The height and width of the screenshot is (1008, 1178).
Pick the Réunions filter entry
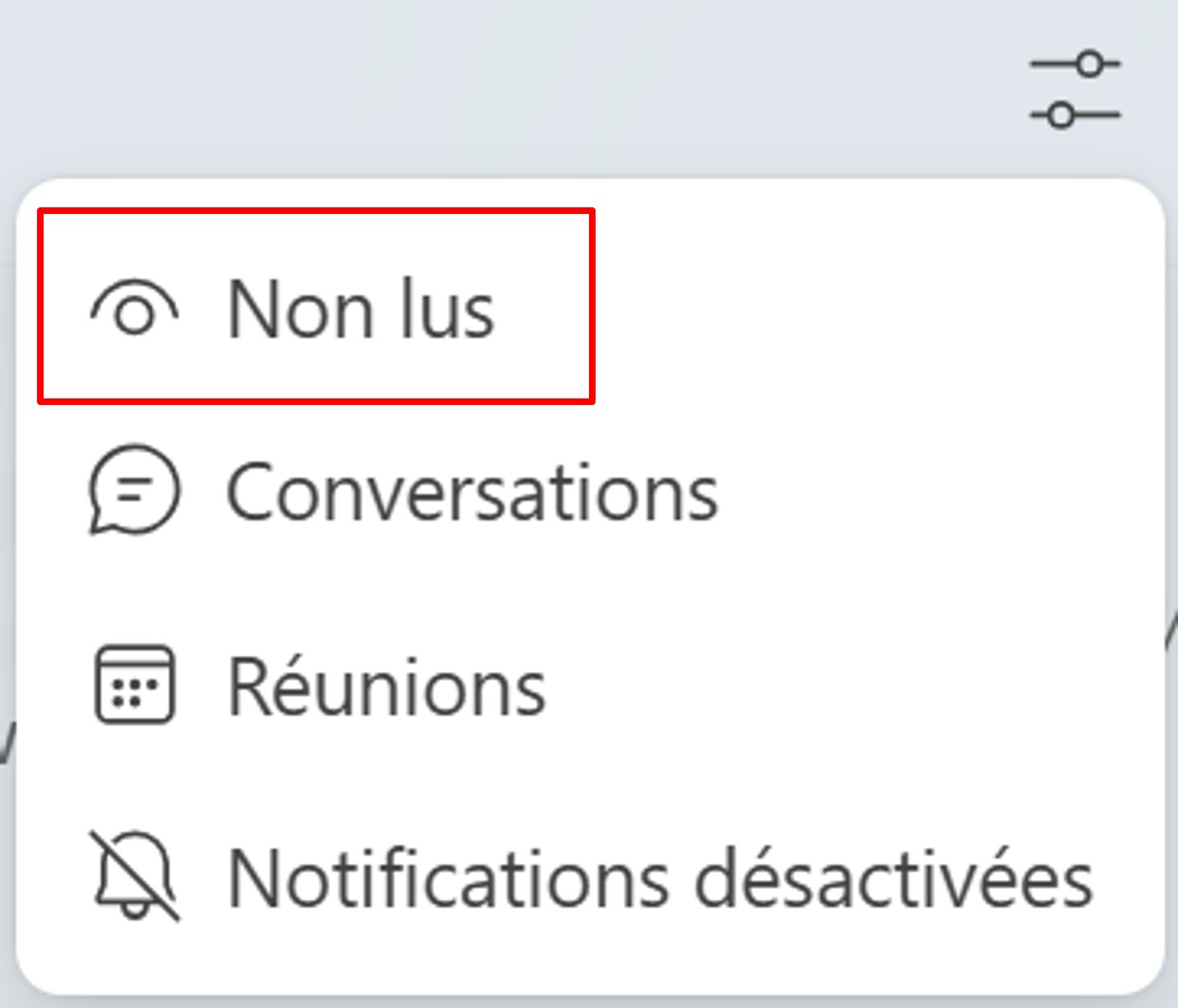[x=591, y=686]
